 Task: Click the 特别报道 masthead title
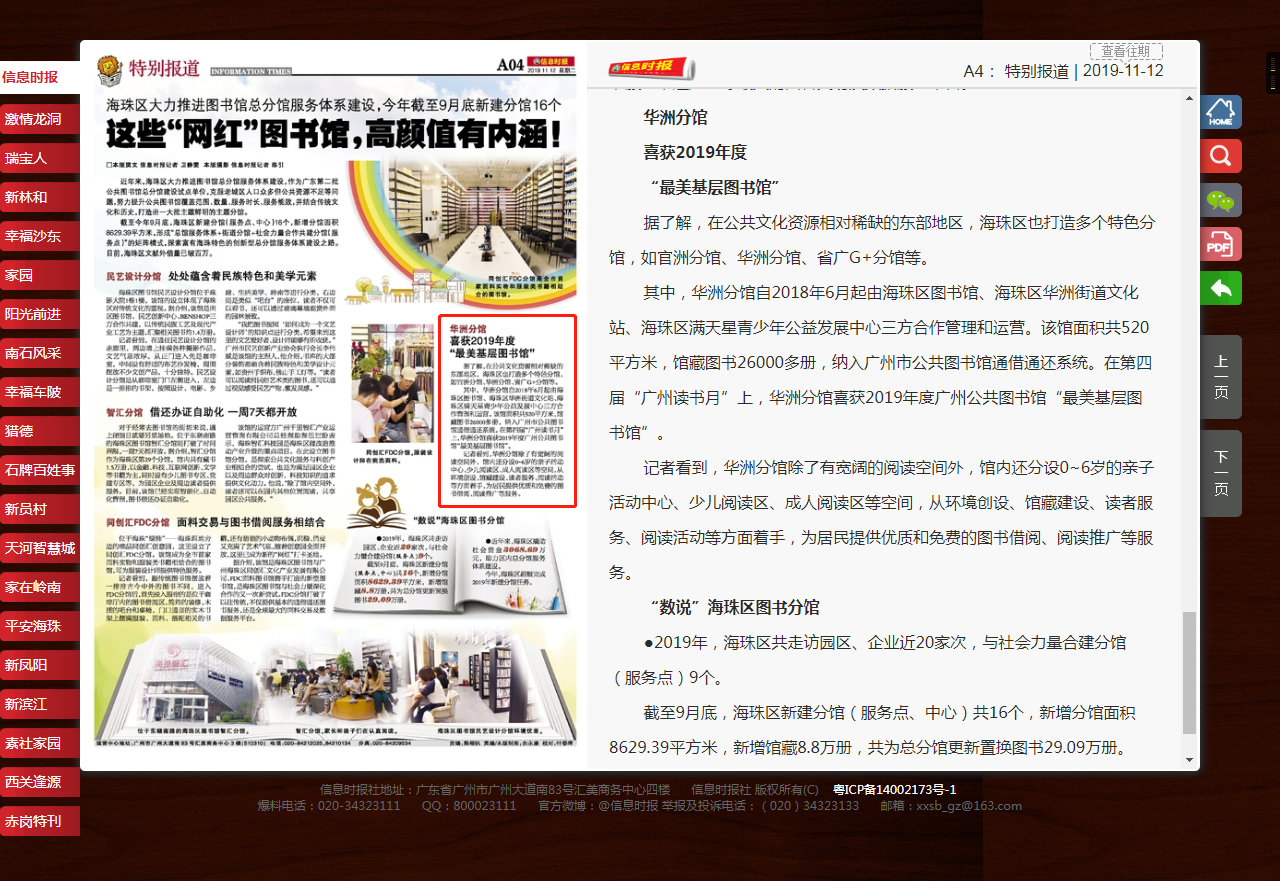click(x=164, y=68)
